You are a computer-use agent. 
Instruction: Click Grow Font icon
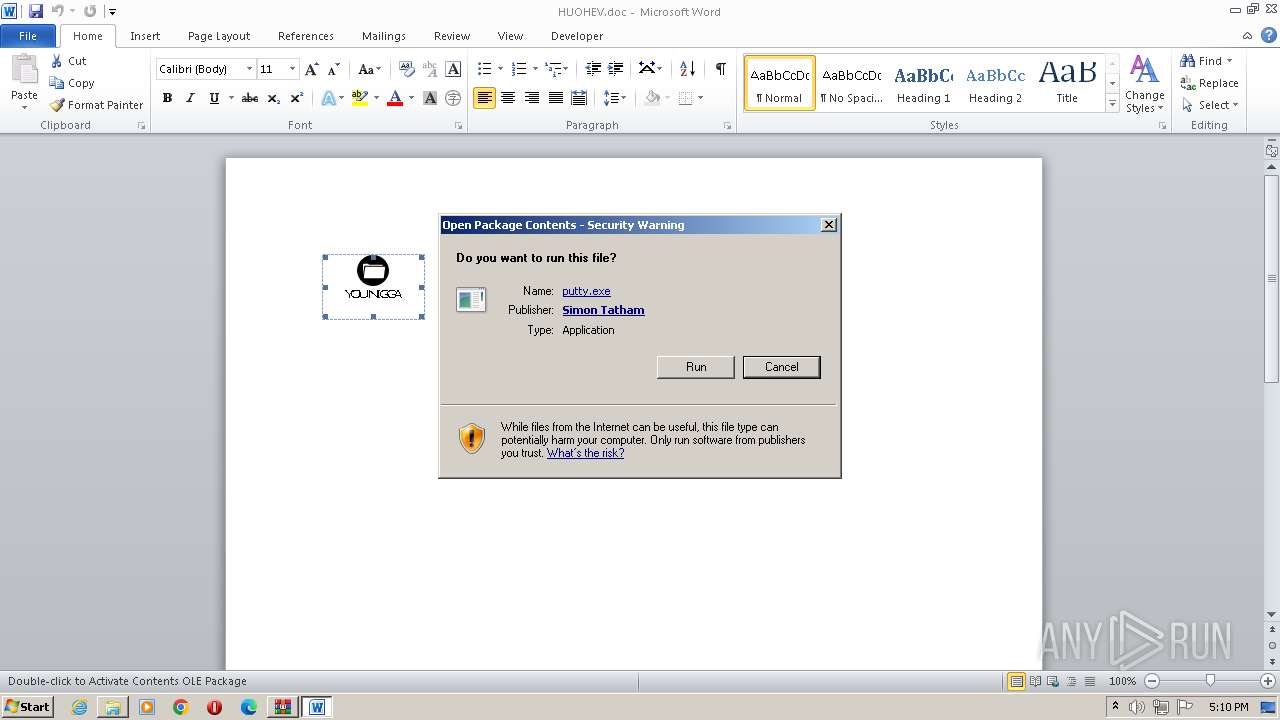coord(312,69)
